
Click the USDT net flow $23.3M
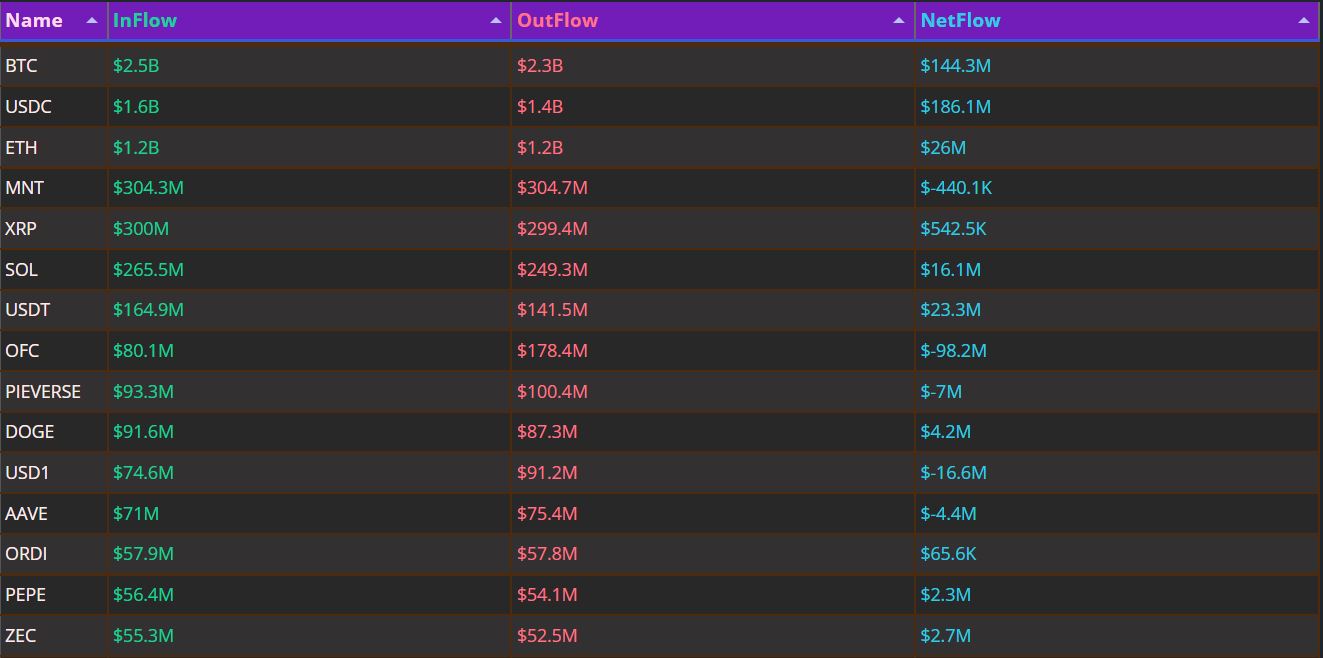point(950,310)
